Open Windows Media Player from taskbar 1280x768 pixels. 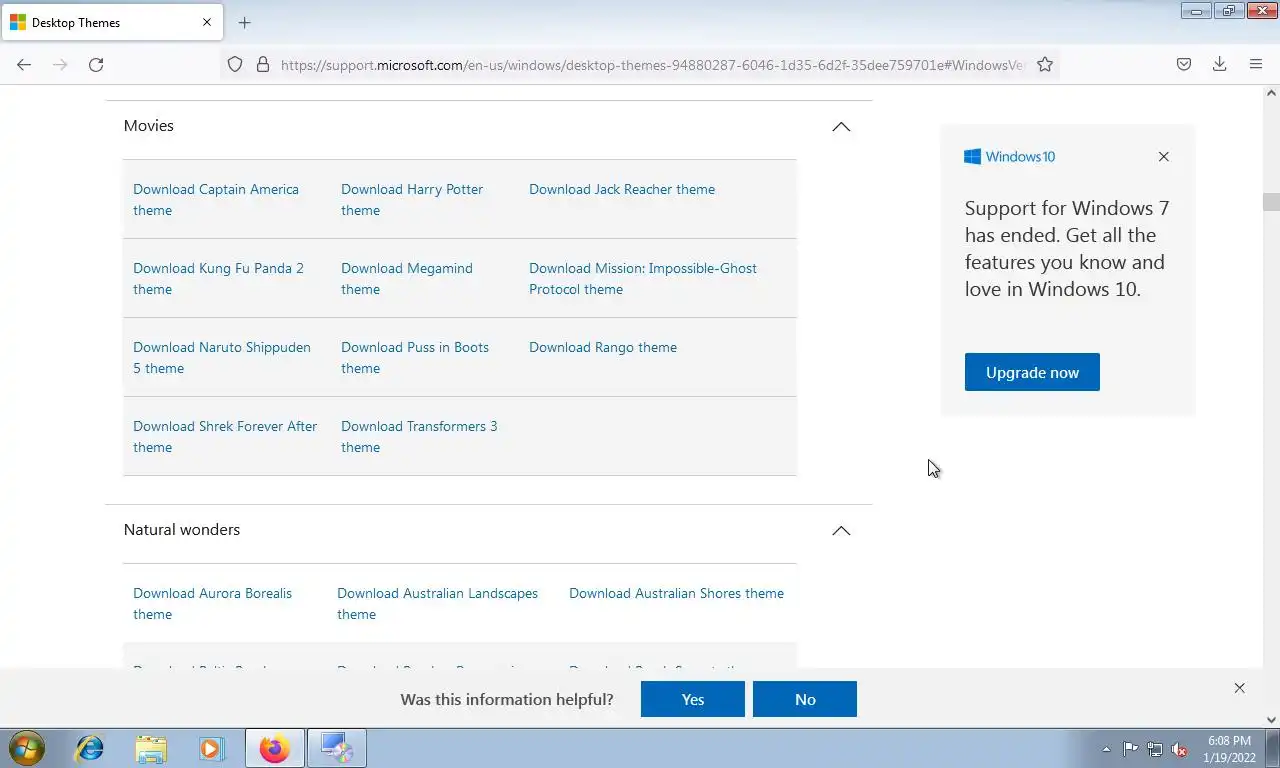(x=211, y=748)
